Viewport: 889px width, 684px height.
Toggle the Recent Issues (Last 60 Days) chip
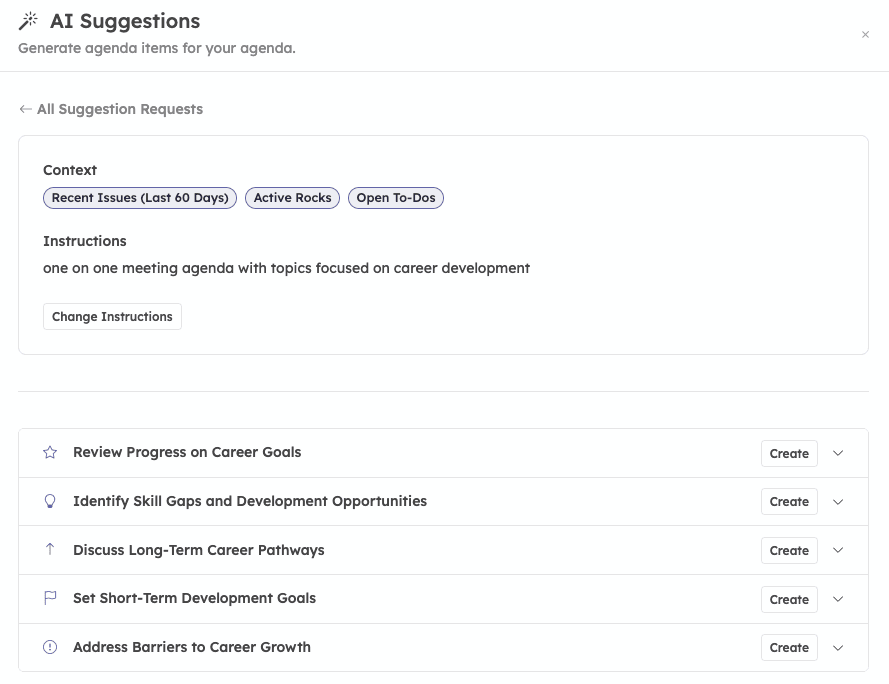140,198
